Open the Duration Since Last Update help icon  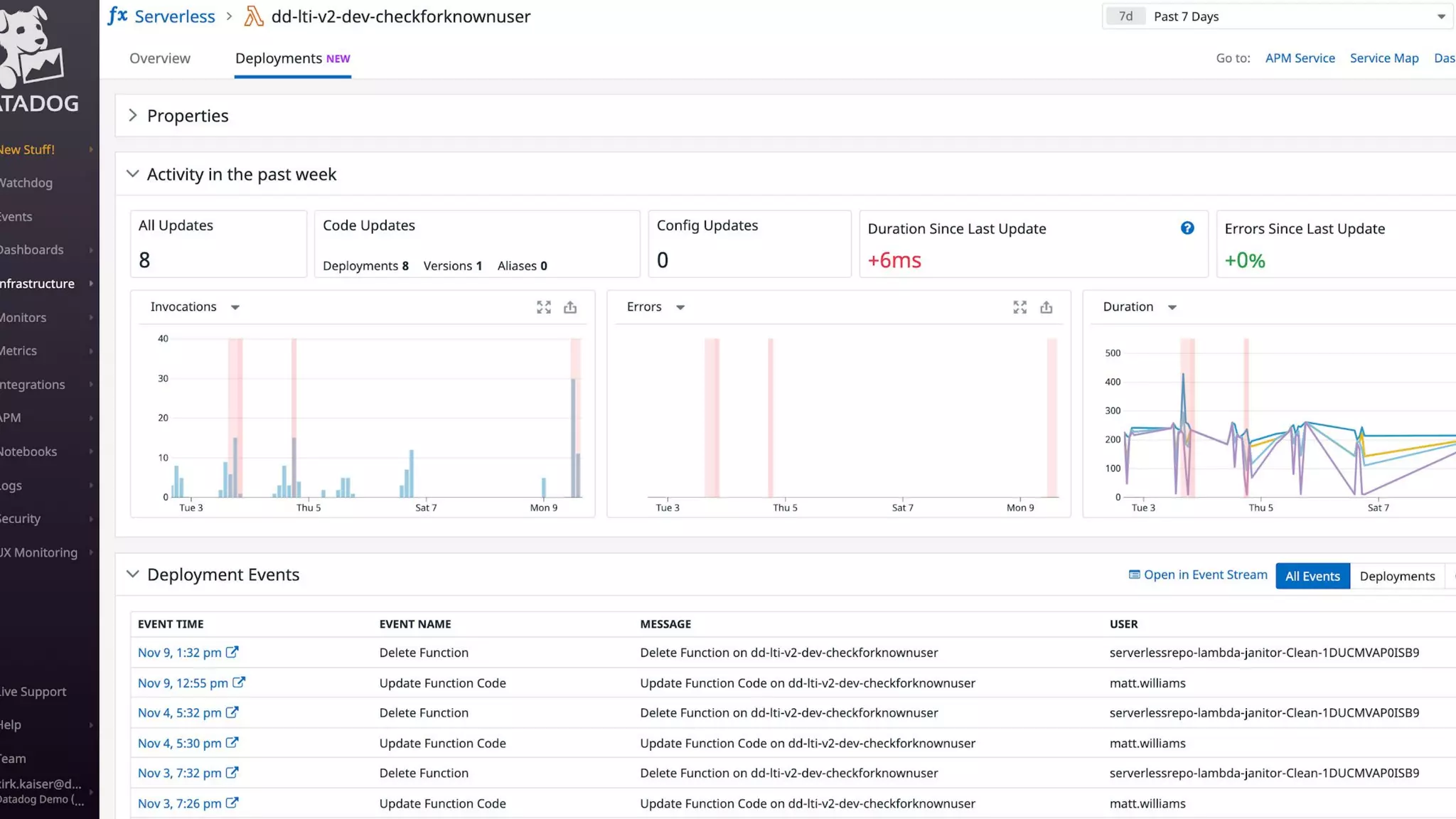click(x=1187, y=228)
